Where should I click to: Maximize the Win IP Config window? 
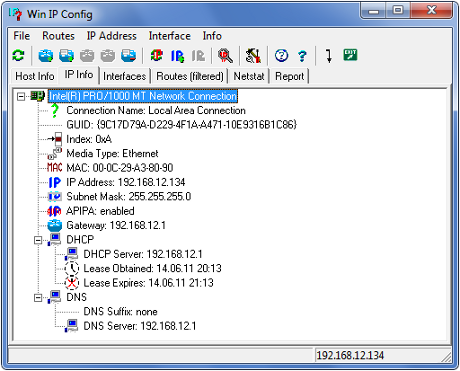pos(398,10)
